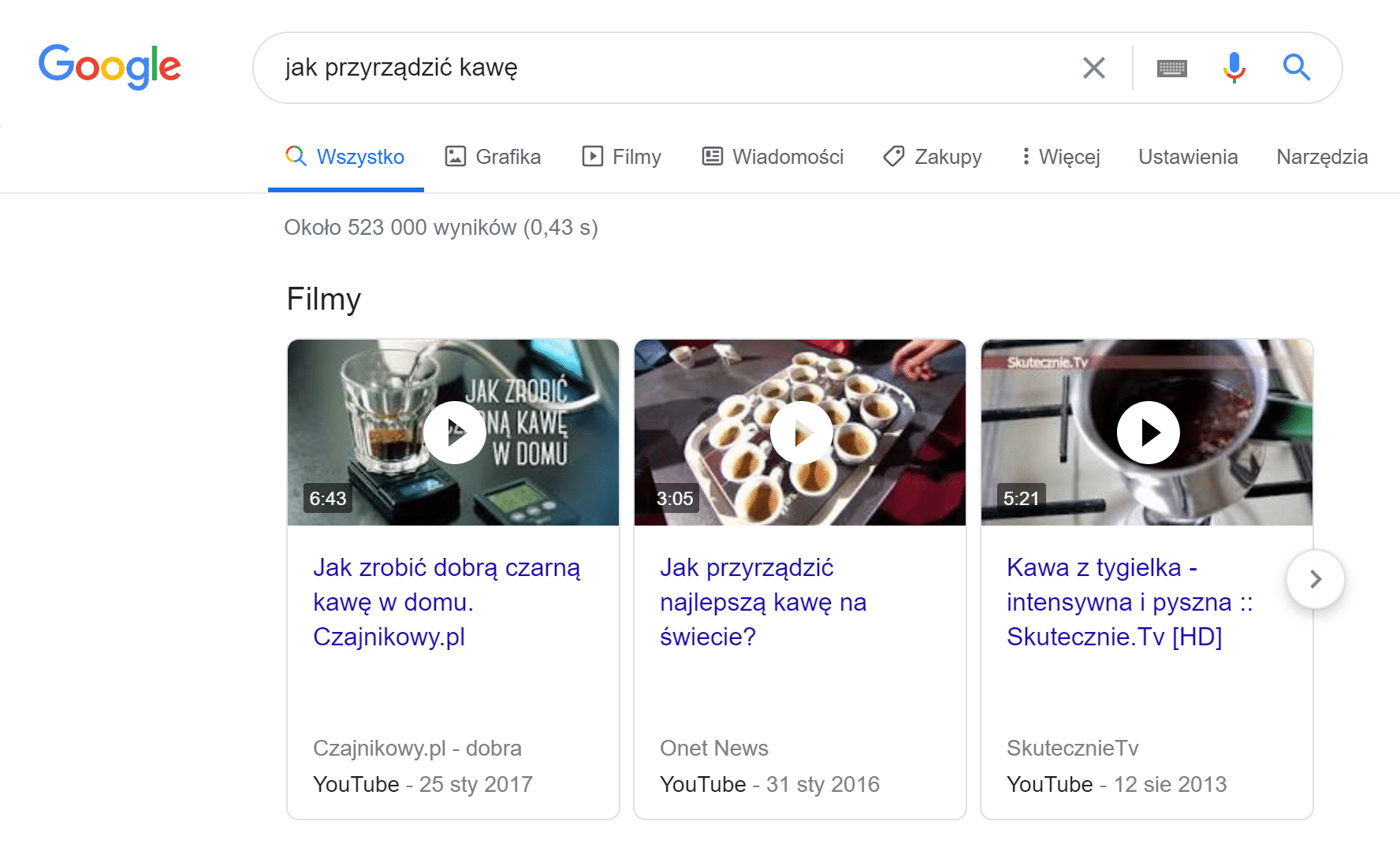Screen dimensions: 1400x851
Task: Click the Google logo
Action: [x=110, y=67]
